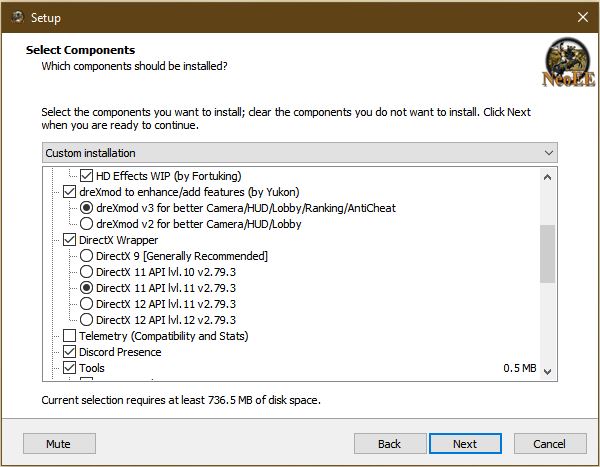Select dreXmod v2 for Camera/HUD/Lobby
Screen dimensions: 600x467
(x=86, y=224)
